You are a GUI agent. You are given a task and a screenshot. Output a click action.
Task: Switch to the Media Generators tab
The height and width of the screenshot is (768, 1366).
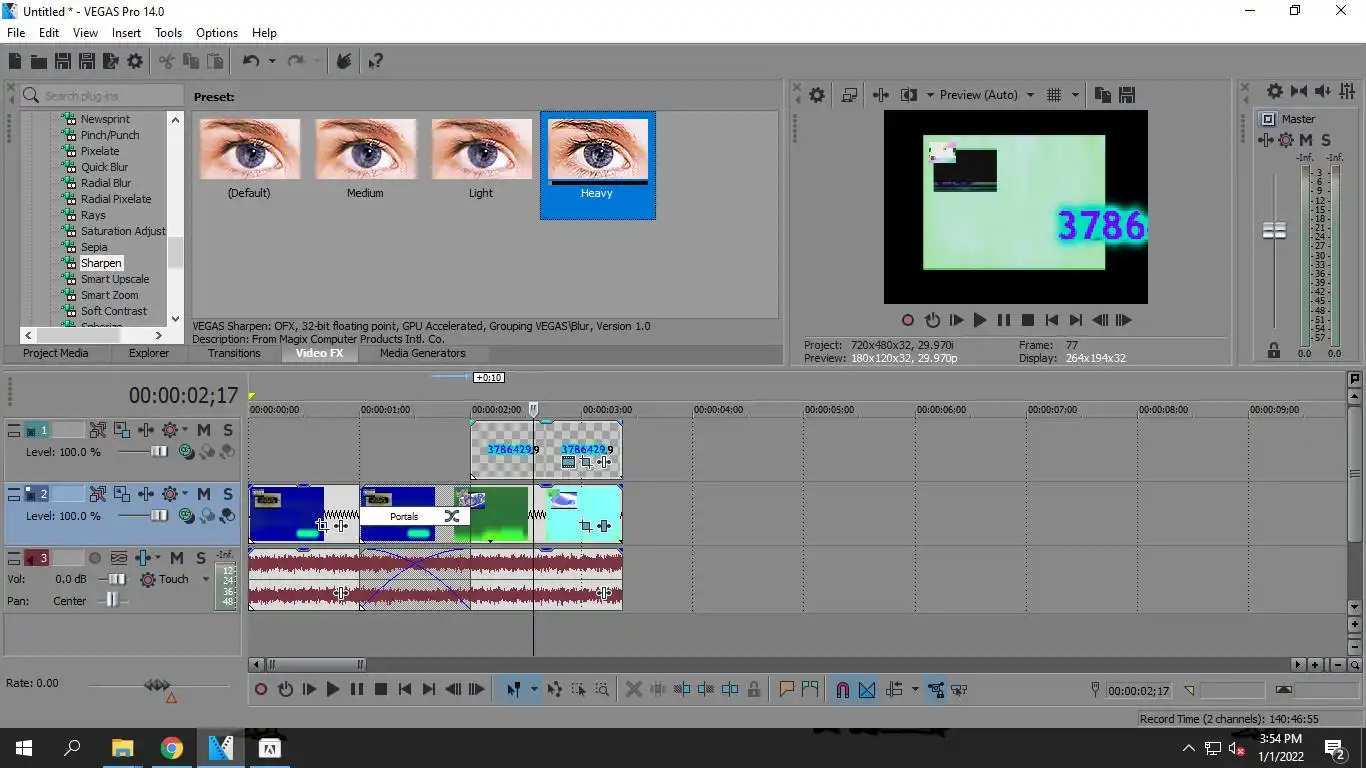[422, 353]
